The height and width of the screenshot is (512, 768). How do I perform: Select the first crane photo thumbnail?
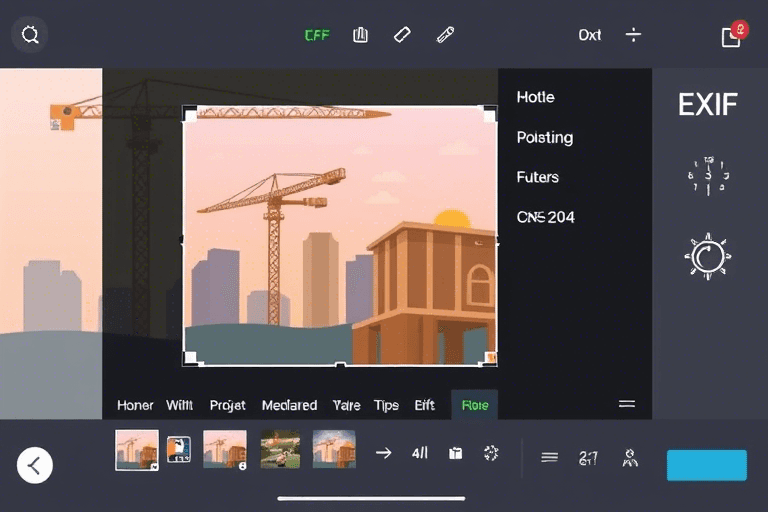pos(137,449)
